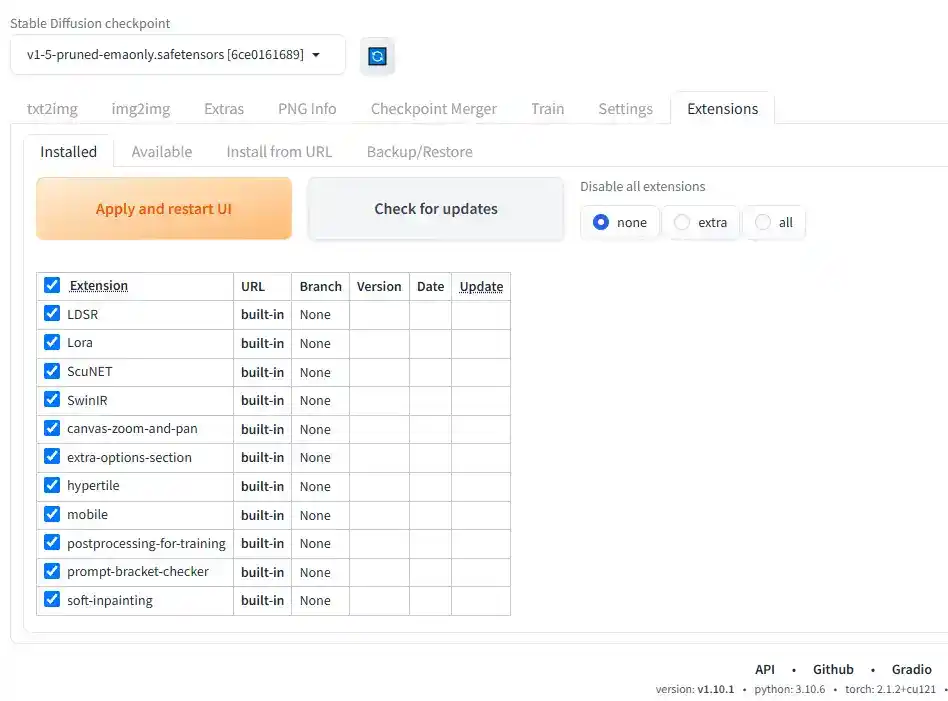This screenshot has height=701, width=948.
Task: Toggle the prompt-bracket-checker extension checkbox
Action: coord(52,571)
